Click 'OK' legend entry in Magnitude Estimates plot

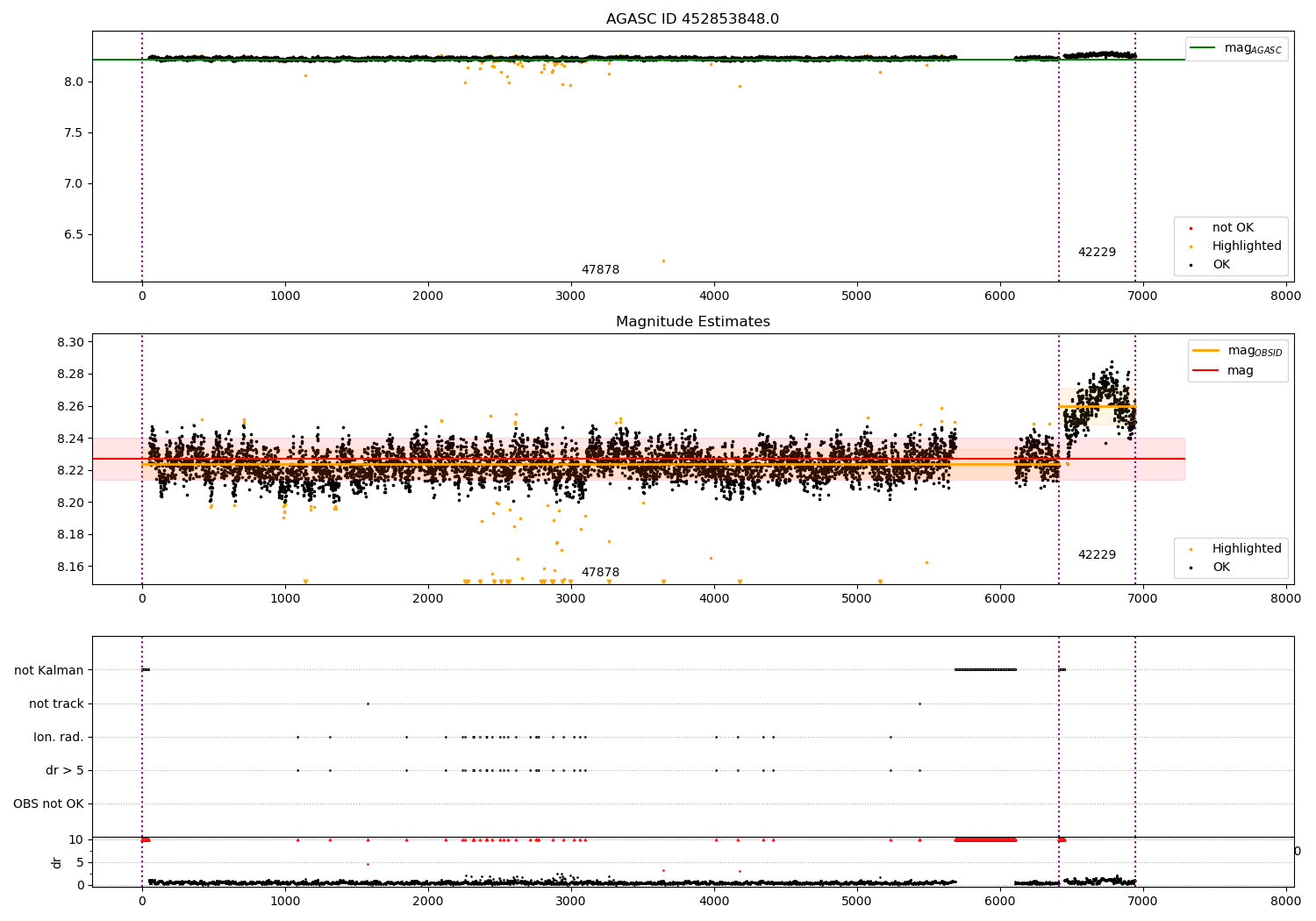(x=1220, y=568)
